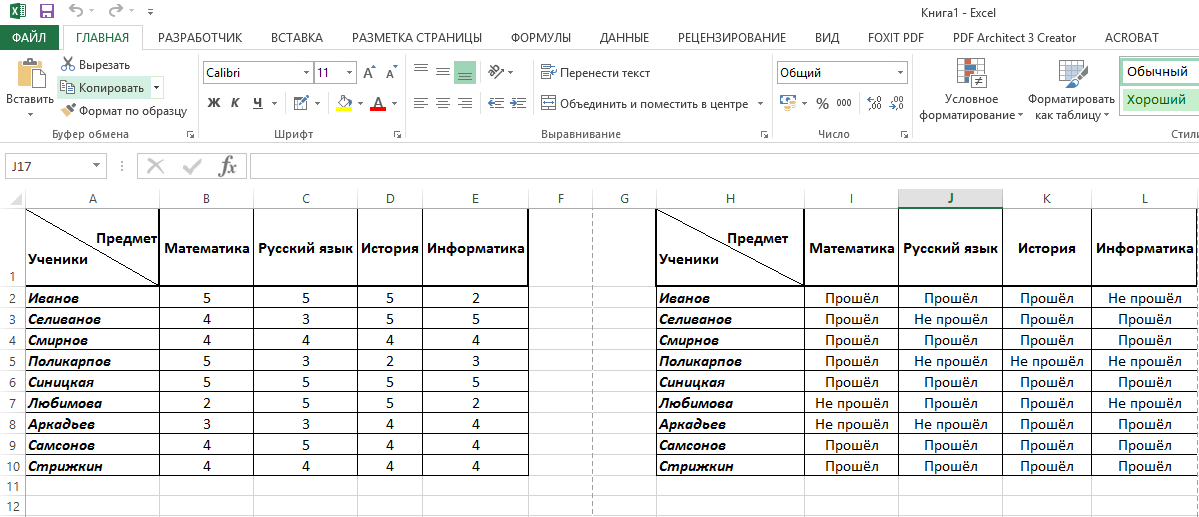Switch to the ДАННЫЕ tab
This screenshot has width=1199, height=517.
coord(624,37)
